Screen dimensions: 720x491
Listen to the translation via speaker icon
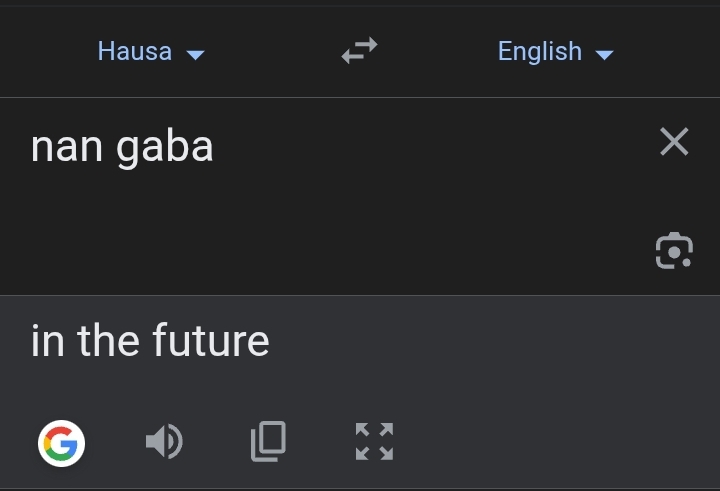tap(164, 441)
